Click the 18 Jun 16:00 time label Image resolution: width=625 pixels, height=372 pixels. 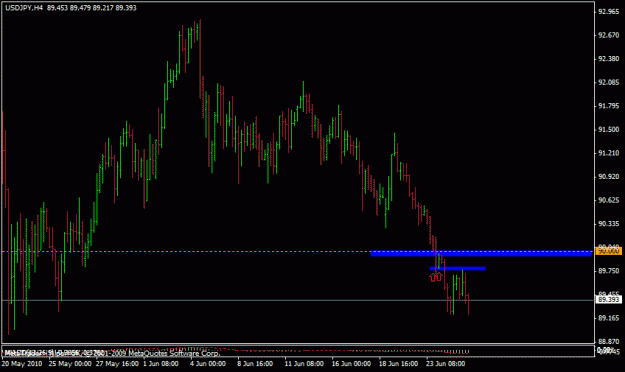pos(398,364)
